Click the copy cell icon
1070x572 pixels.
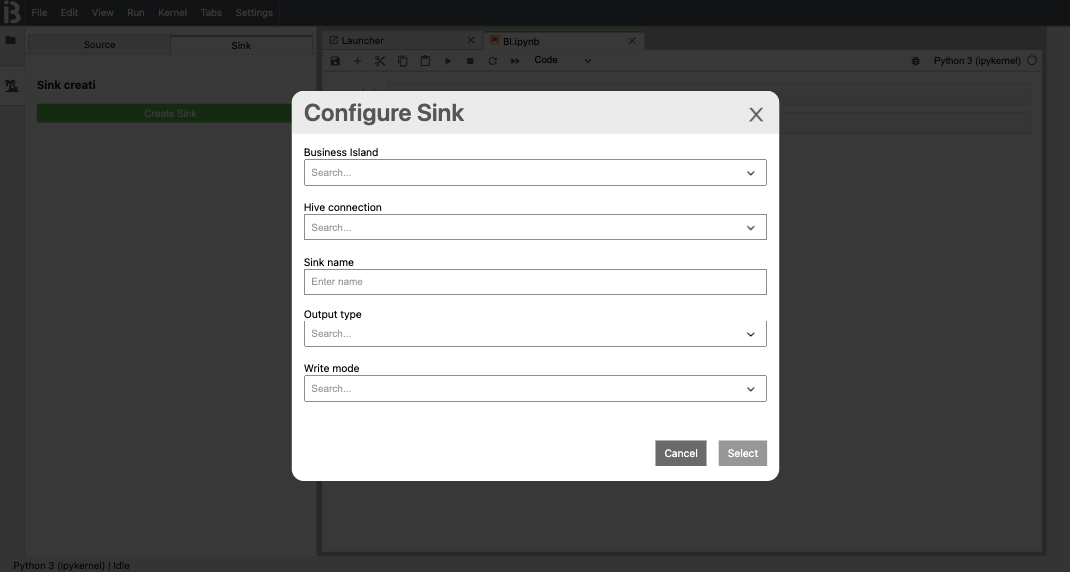(x=402, y=61)
